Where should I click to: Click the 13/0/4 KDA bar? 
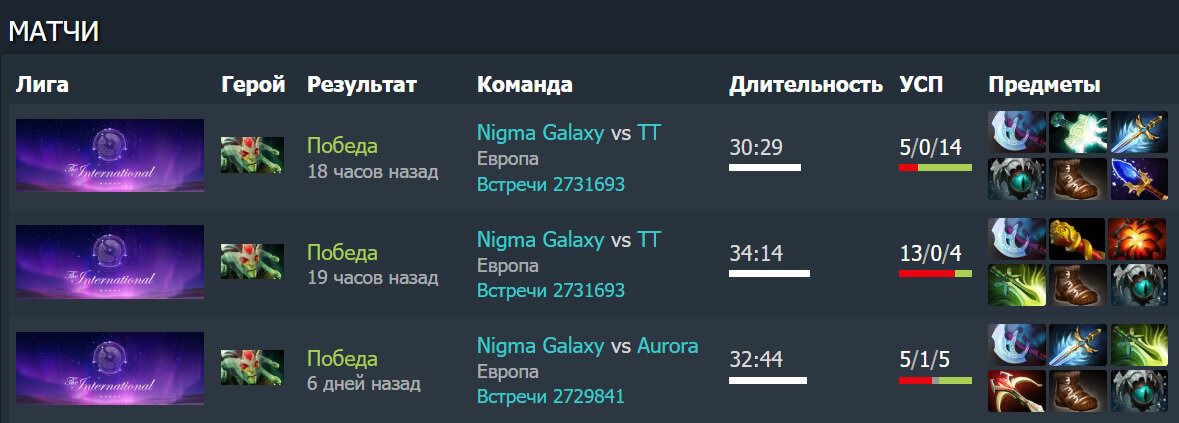tap(935, 273)
